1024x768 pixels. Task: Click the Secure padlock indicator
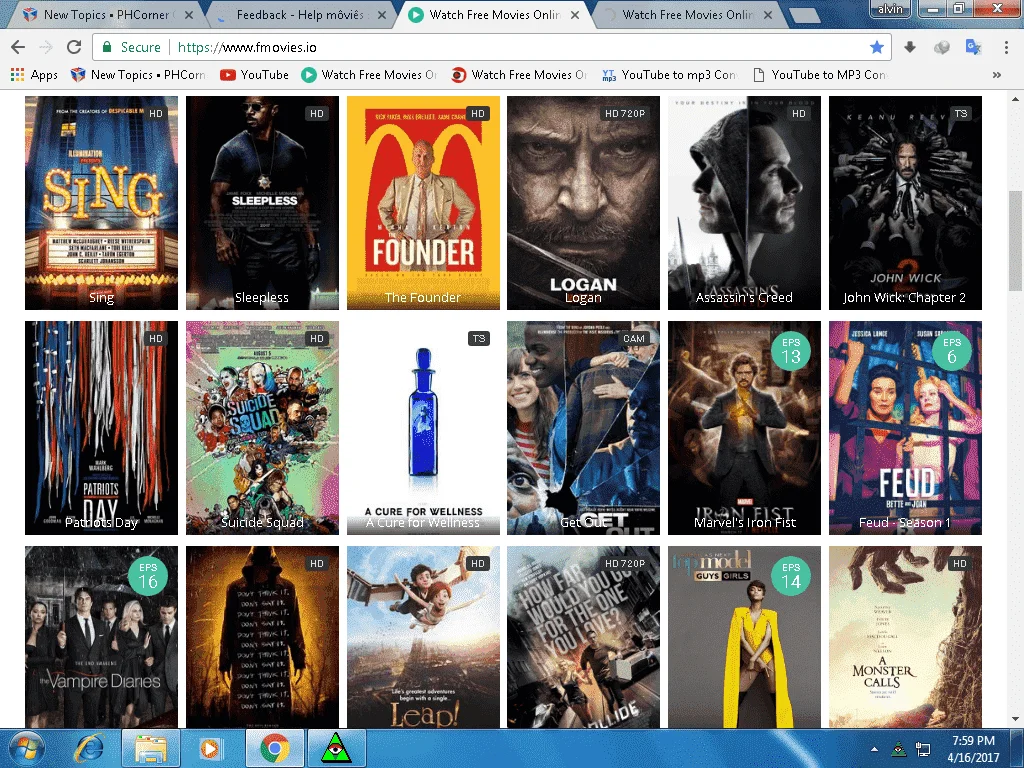pos(131,47)
